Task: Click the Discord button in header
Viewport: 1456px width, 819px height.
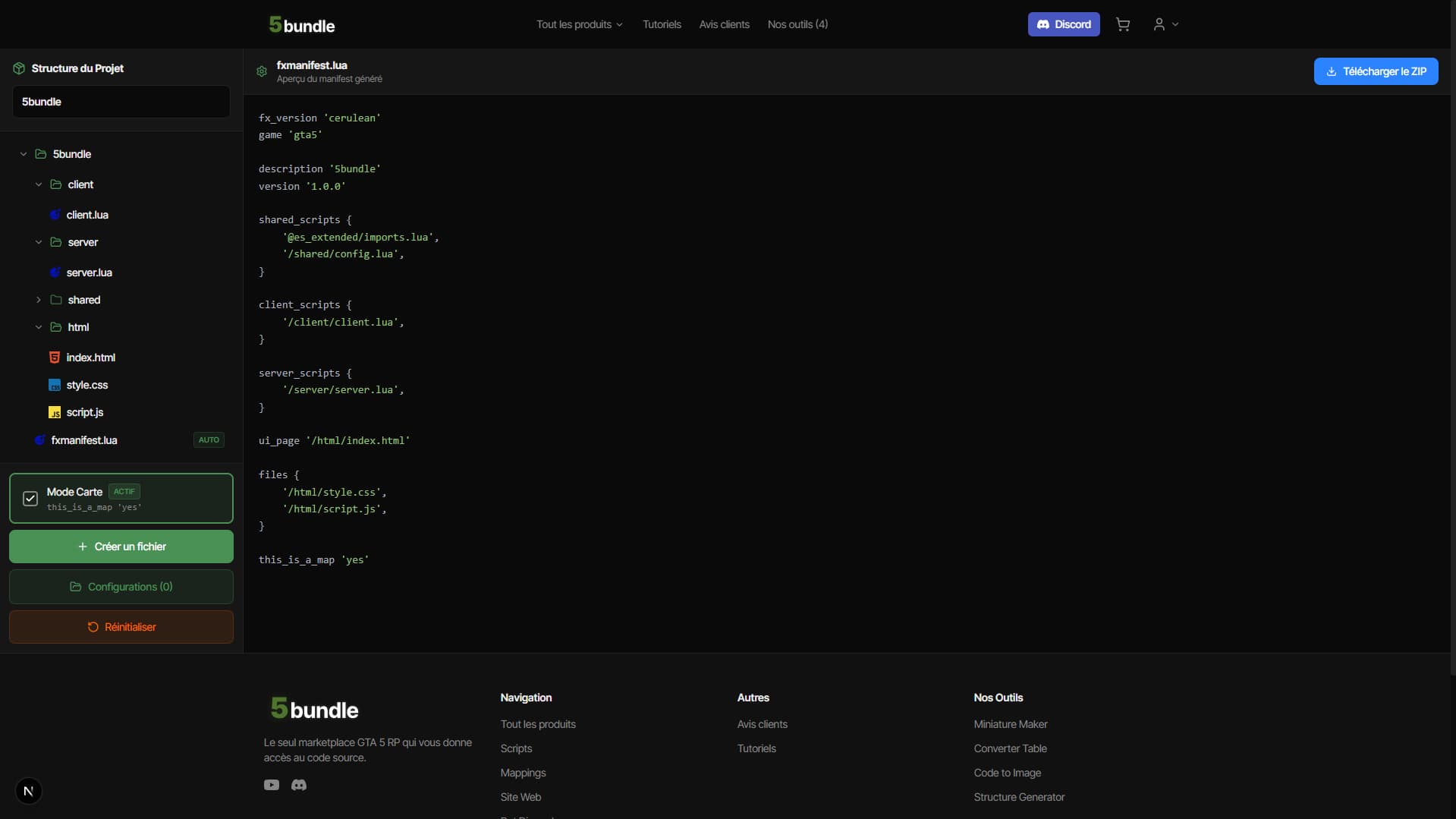Action: [1064, 24]
